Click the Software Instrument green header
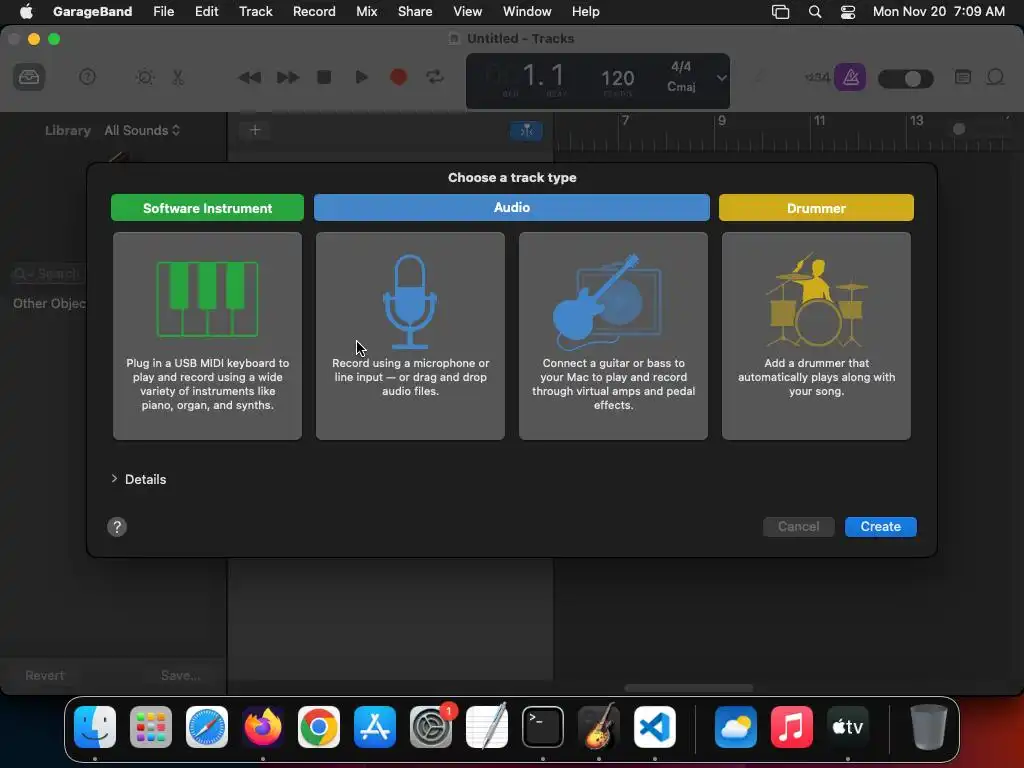 207,208
